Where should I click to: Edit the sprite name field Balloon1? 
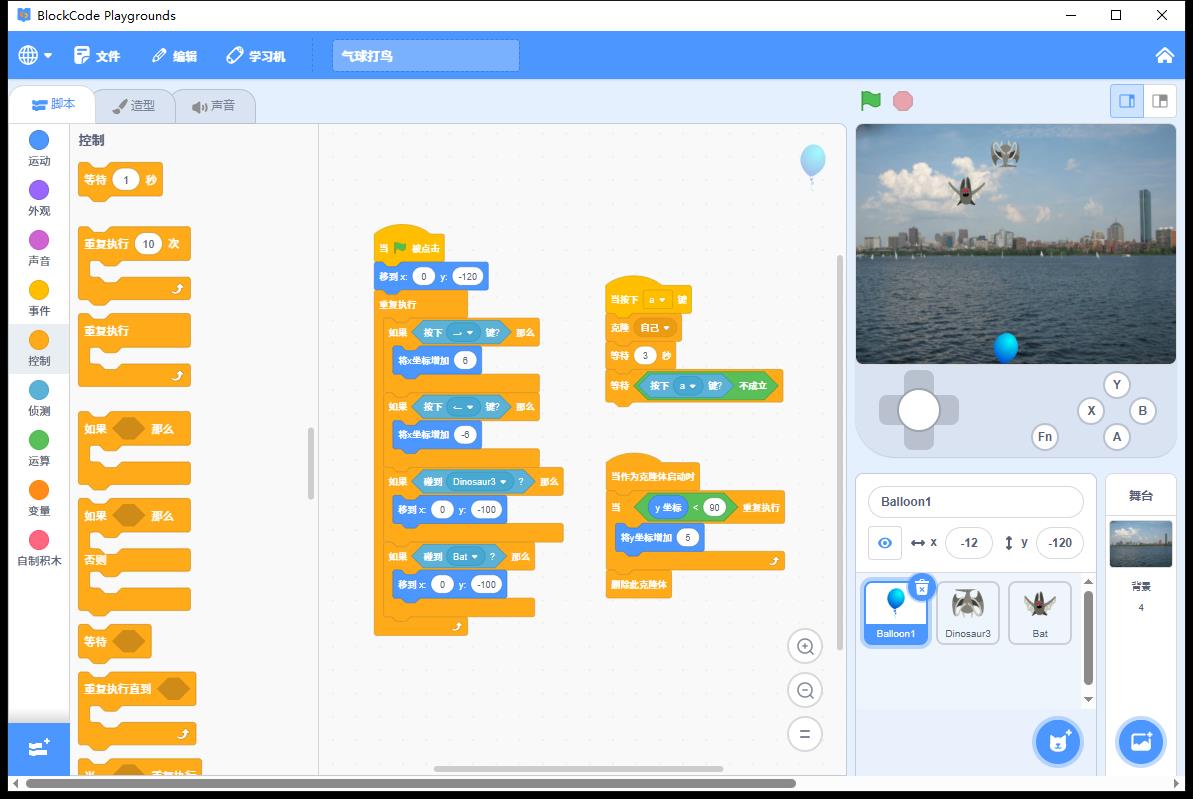click(x=975, y=501)
